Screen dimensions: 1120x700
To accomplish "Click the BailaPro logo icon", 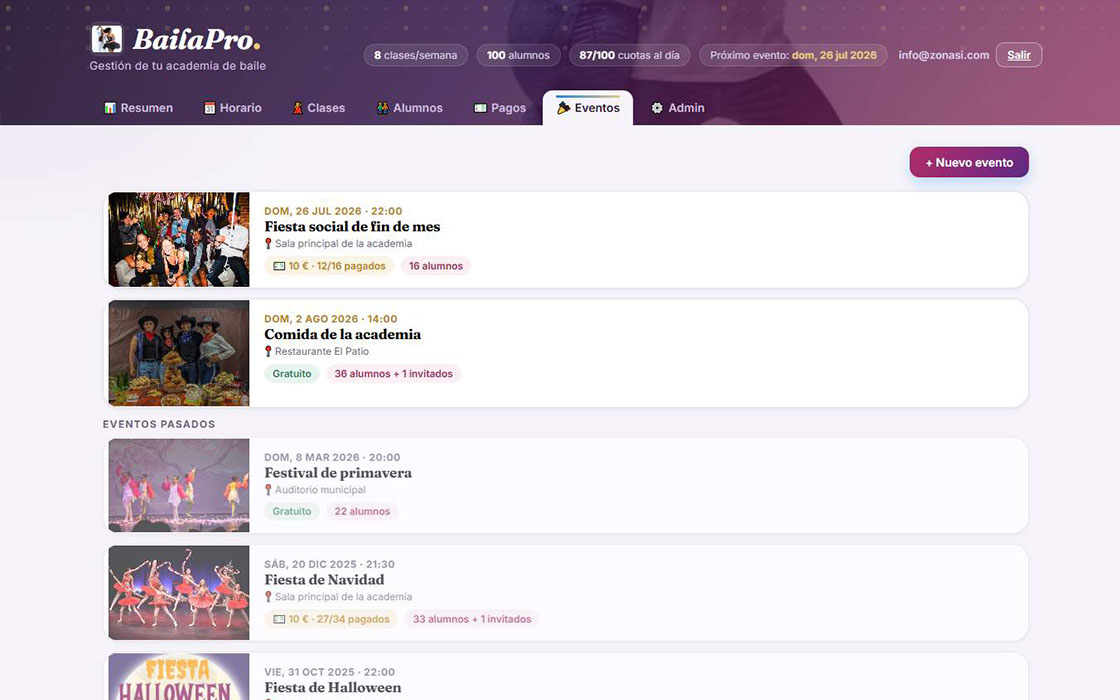I will click(106, 39).
